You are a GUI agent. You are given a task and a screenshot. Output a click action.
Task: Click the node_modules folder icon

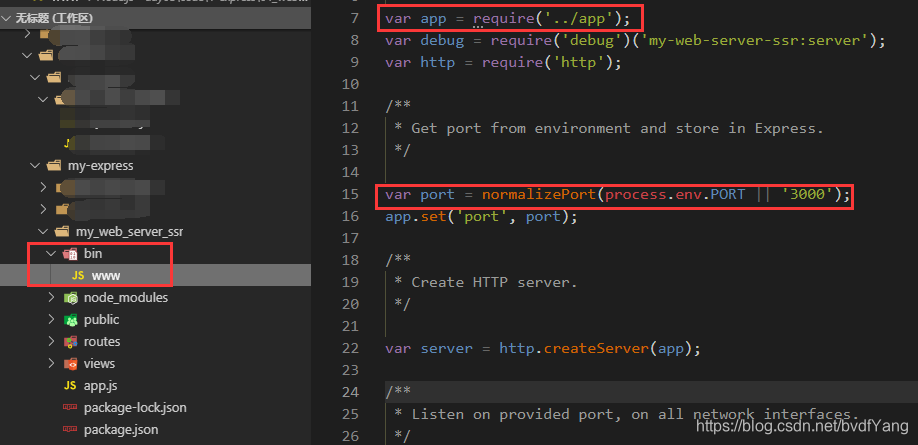70,297
